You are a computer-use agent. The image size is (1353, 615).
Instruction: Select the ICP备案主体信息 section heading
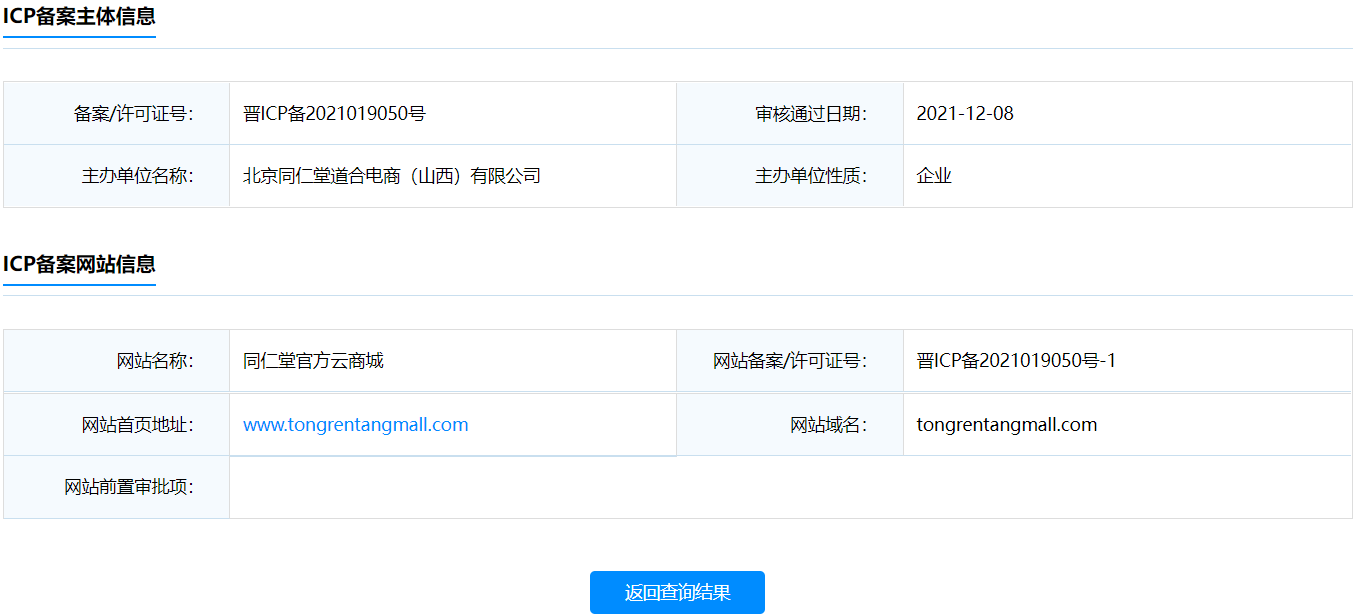pos(79,17)
